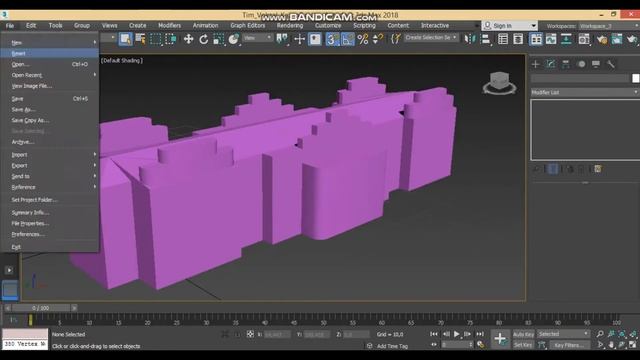Image resolution: width=640 pixels, height=360 pixels.
Task: Click Configure Modifier Sets icon
Action: (x=598, y=169)
